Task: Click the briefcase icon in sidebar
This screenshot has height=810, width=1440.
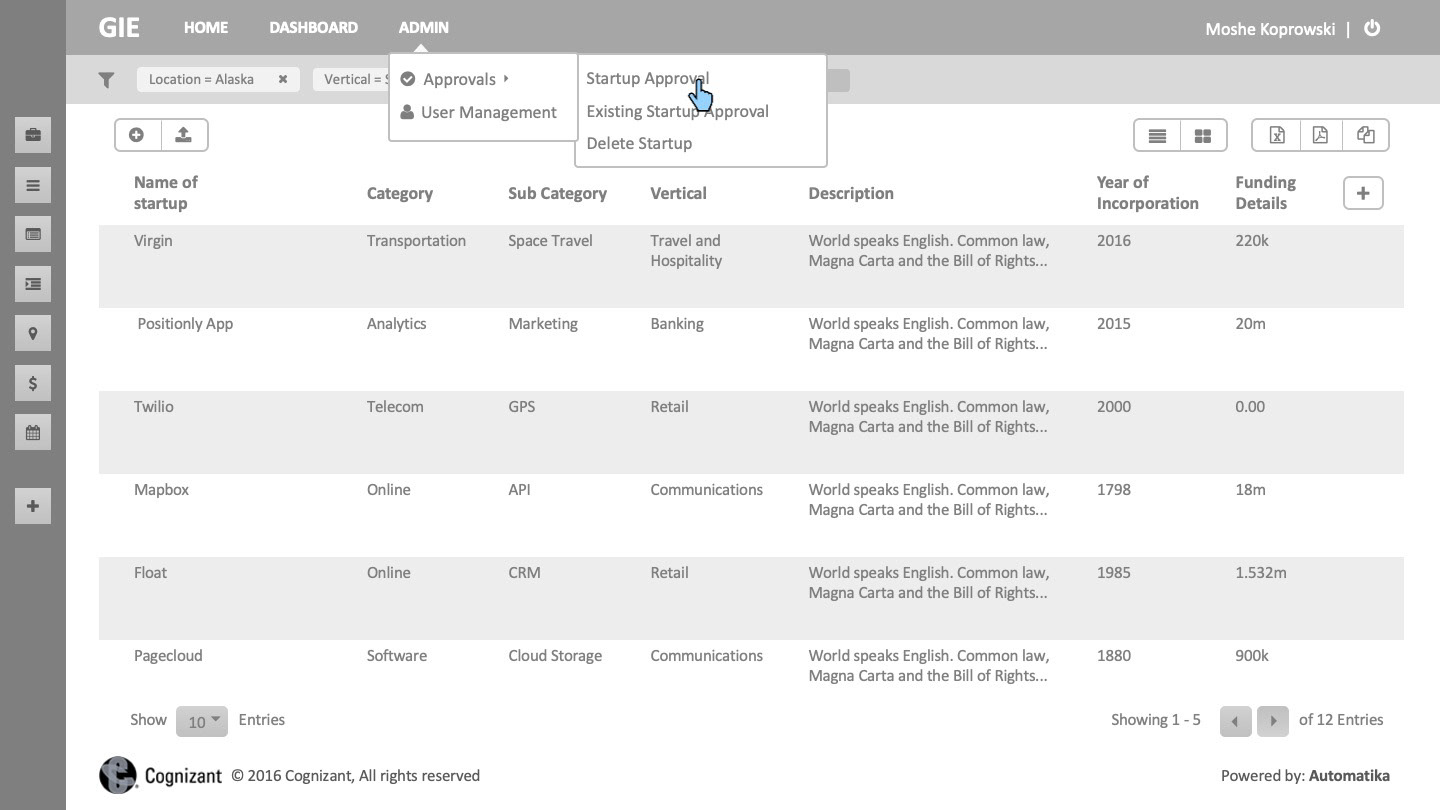Action: 33,135
